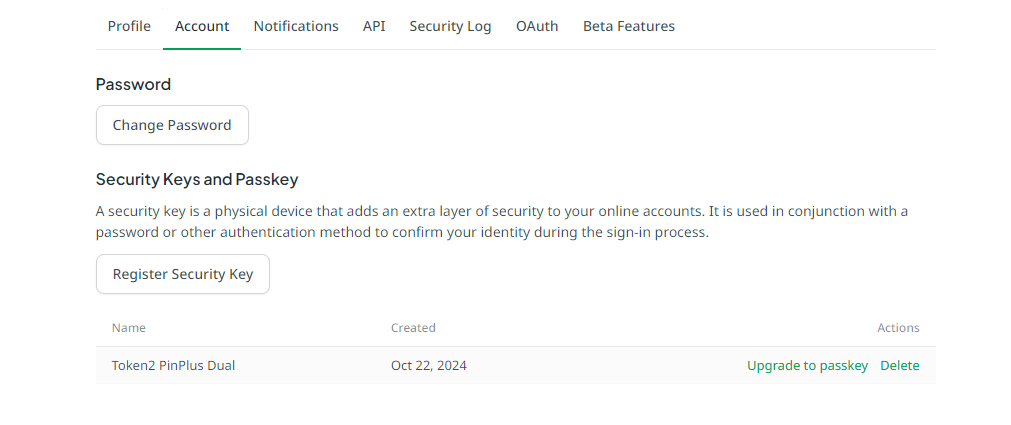Open the OAuth tab
The image size is (1011, 425).
pyautogui.click(x=537, y=26)
